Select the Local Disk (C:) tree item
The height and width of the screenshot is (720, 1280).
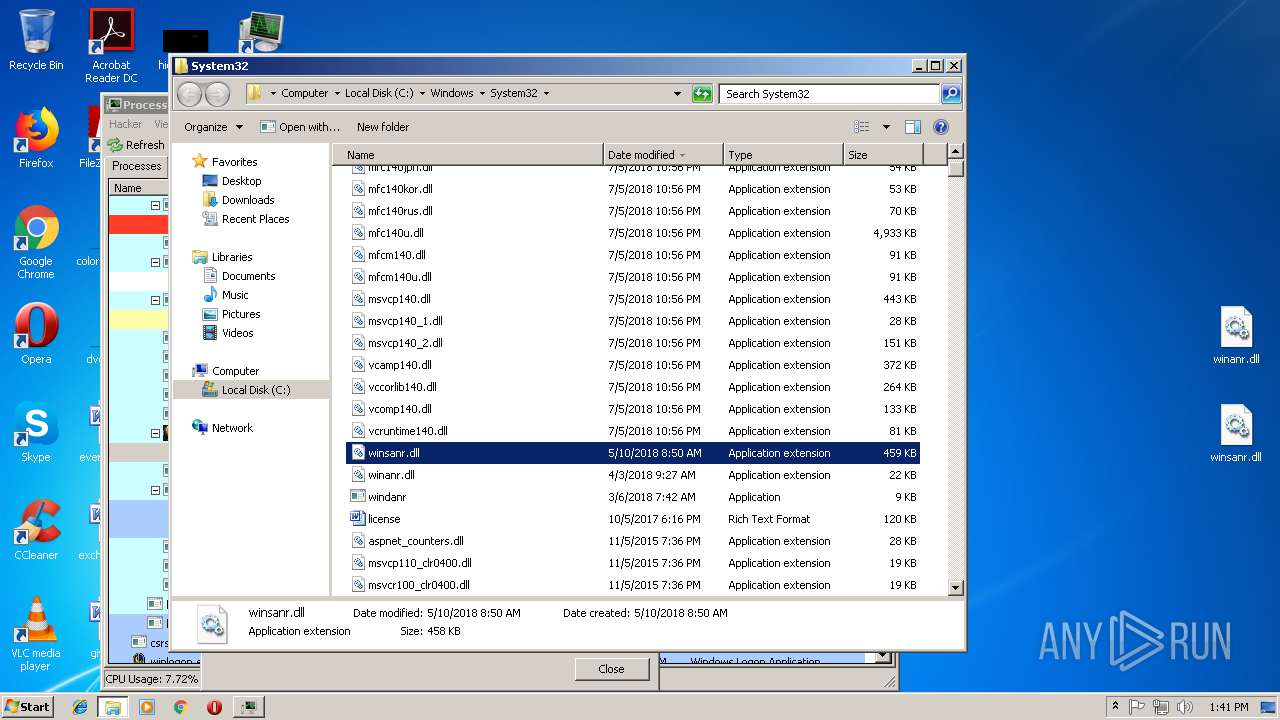pos(251,390)
